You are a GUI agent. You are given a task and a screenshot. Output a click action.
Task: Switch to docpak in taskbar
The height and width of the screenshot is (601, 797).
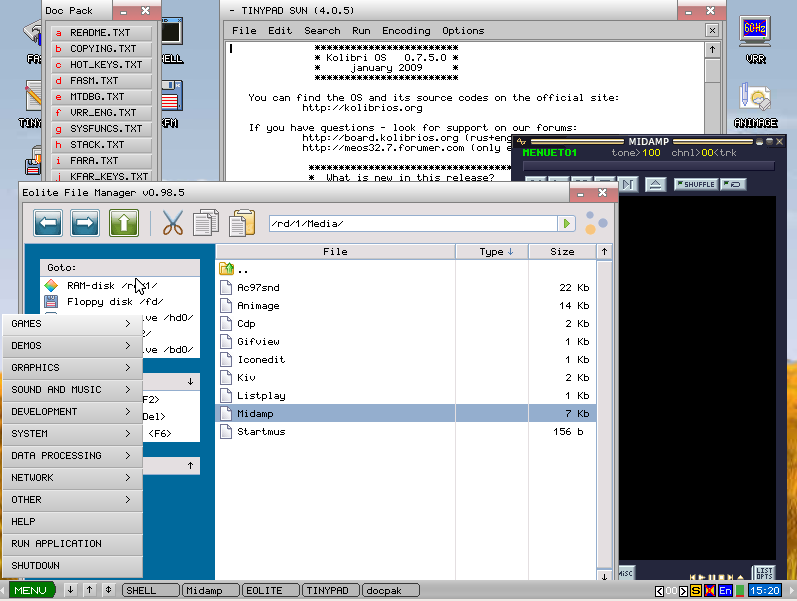tap(390, 590)
